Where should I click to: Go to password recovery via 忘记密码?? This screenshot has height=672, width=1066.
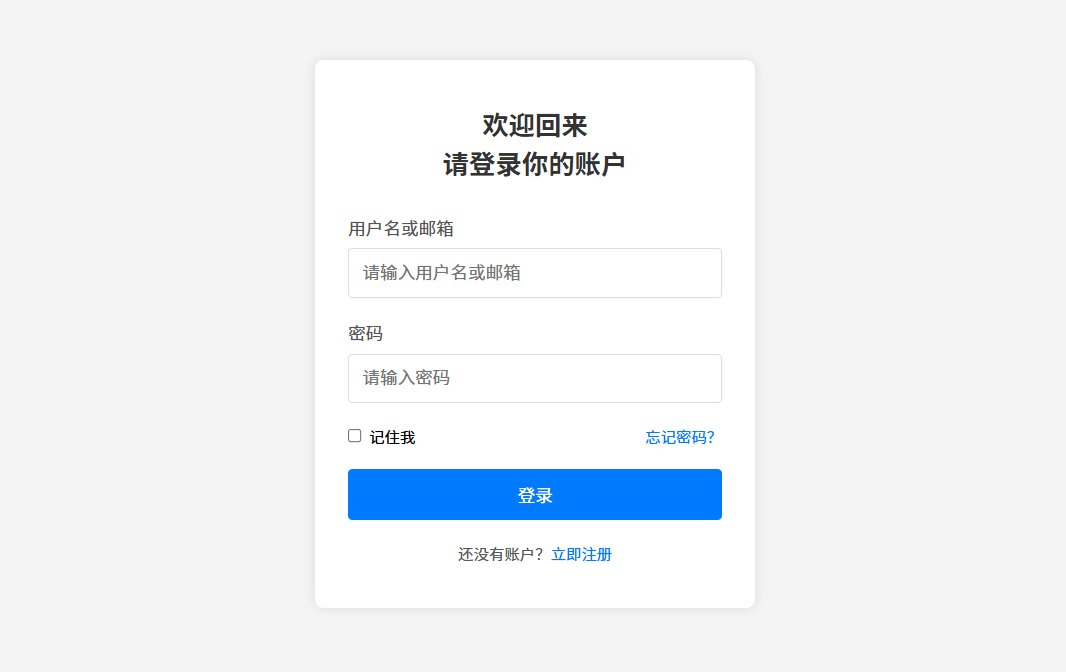[680, 437]
